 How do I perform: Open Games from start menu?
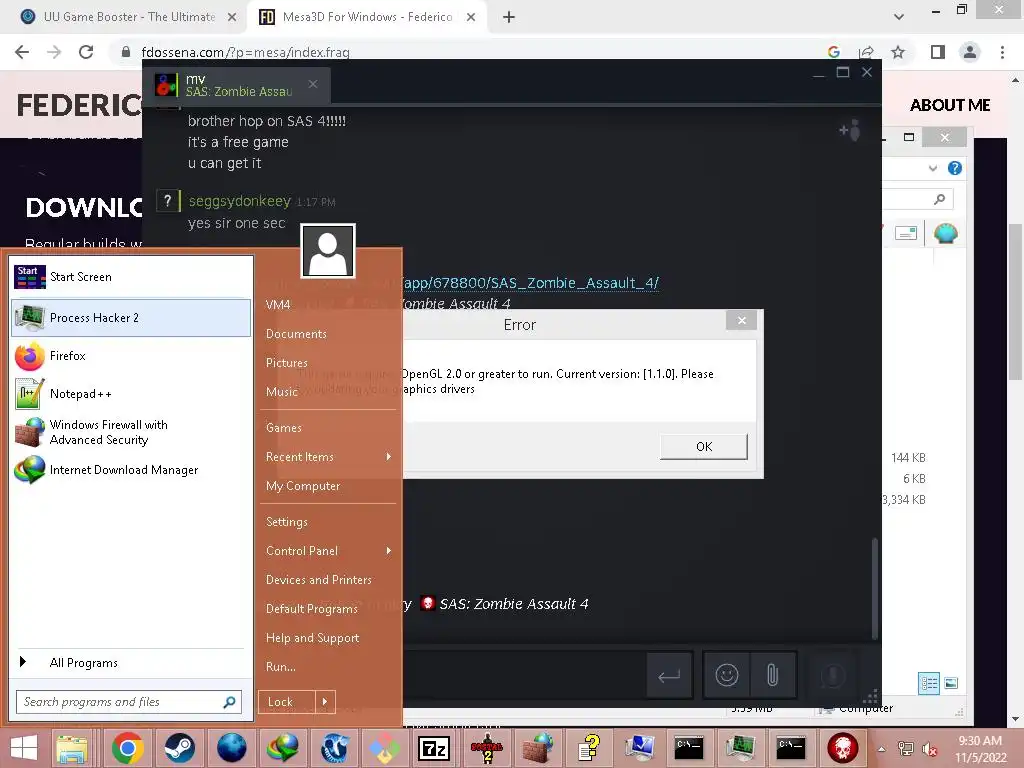click(x=283, y=428)
